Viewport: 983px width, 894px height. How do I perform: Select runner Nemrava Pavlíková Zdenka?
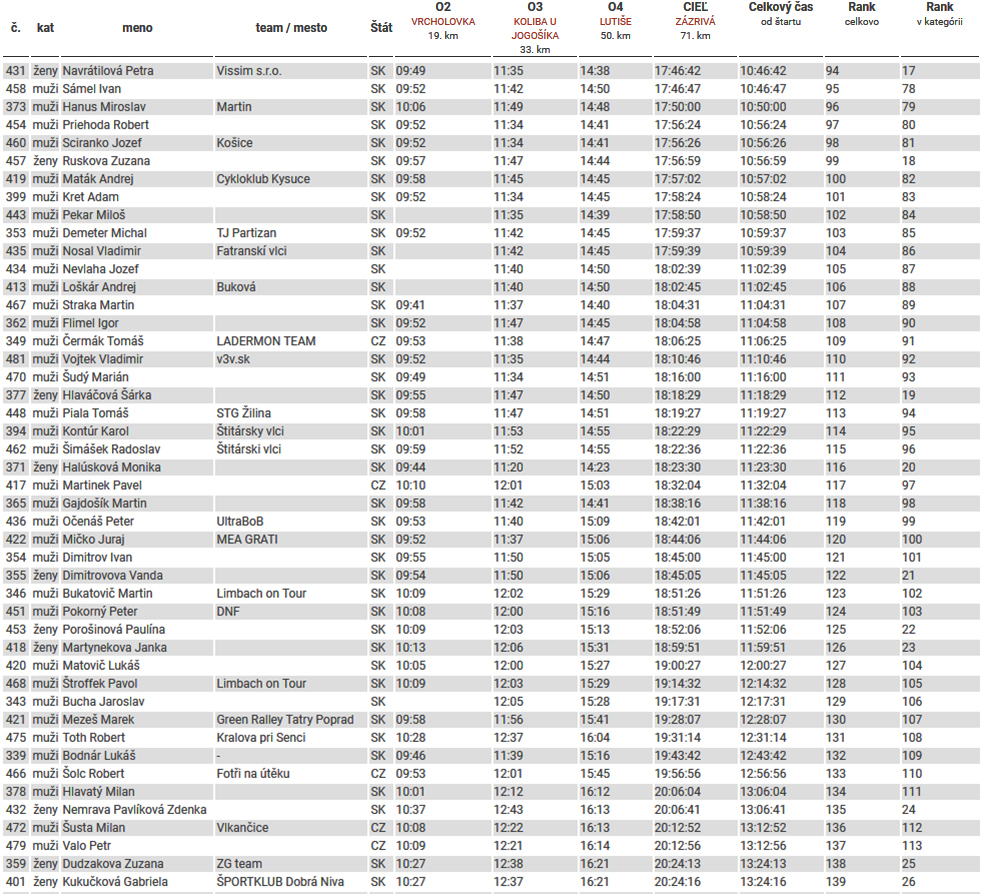(x=134, y=810)
